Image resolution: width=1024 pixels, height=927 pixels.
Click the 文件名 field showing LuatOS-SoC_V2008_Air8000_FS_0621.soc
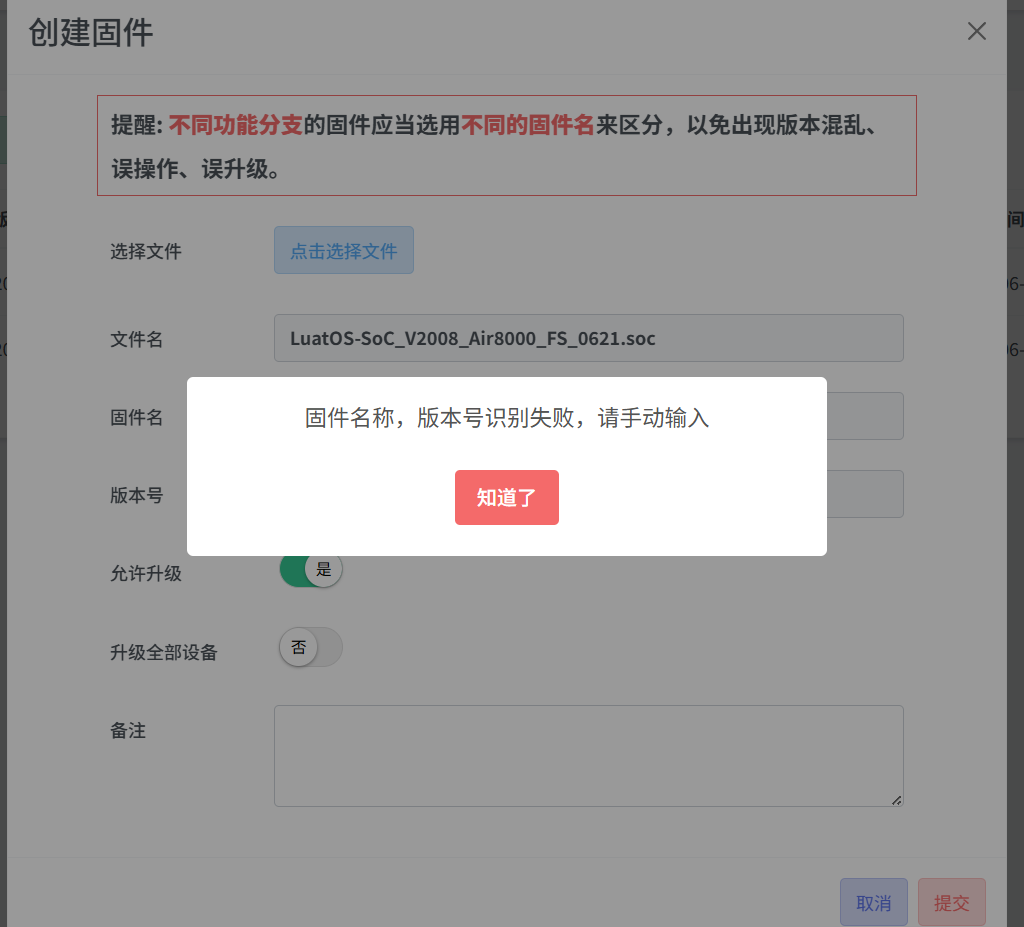coord(588,338)
